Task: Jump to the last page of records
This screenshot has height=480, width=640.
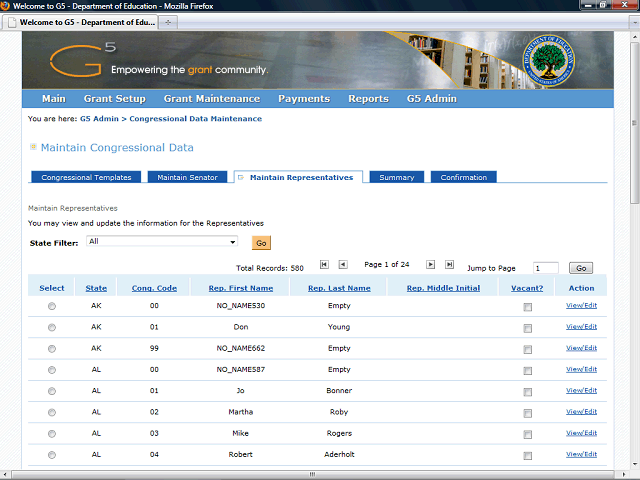Action: point(450,265)
